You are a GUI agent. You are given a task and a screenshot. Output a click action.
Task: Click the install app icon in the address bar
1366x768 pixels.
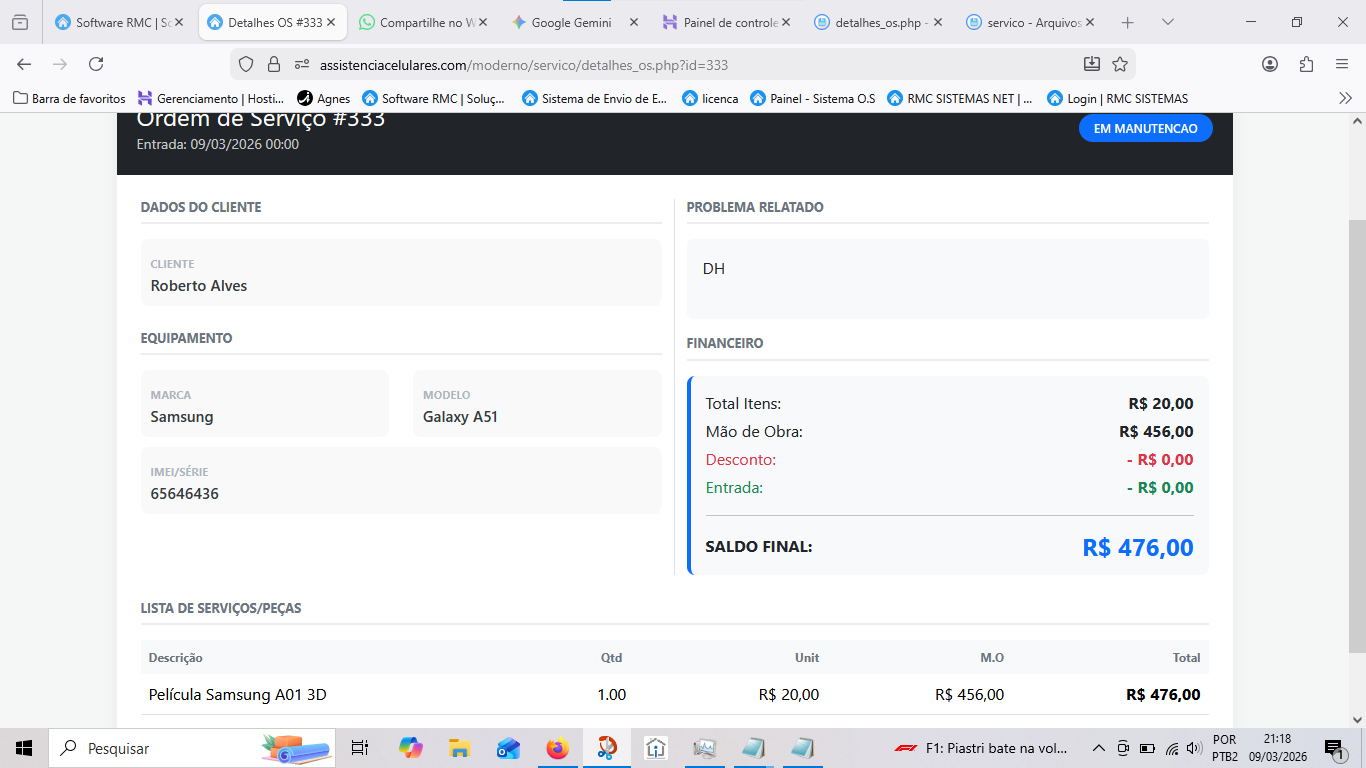tap(1092, 64)
